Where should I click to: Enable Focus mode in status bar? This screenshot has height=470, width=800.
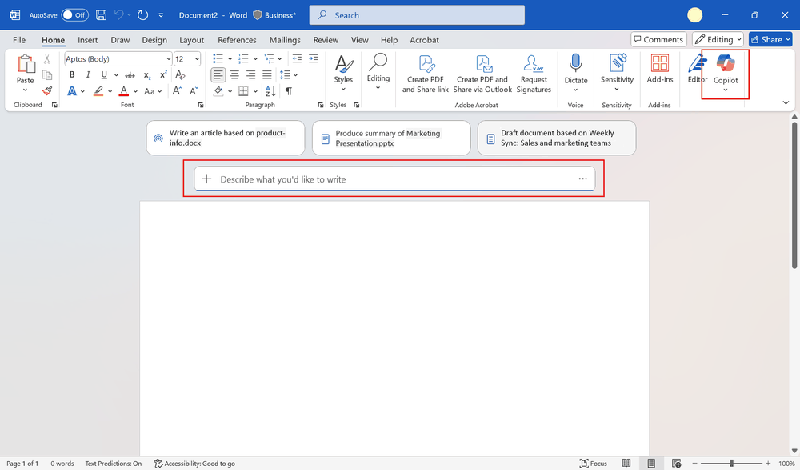click(x=593, y=463)
